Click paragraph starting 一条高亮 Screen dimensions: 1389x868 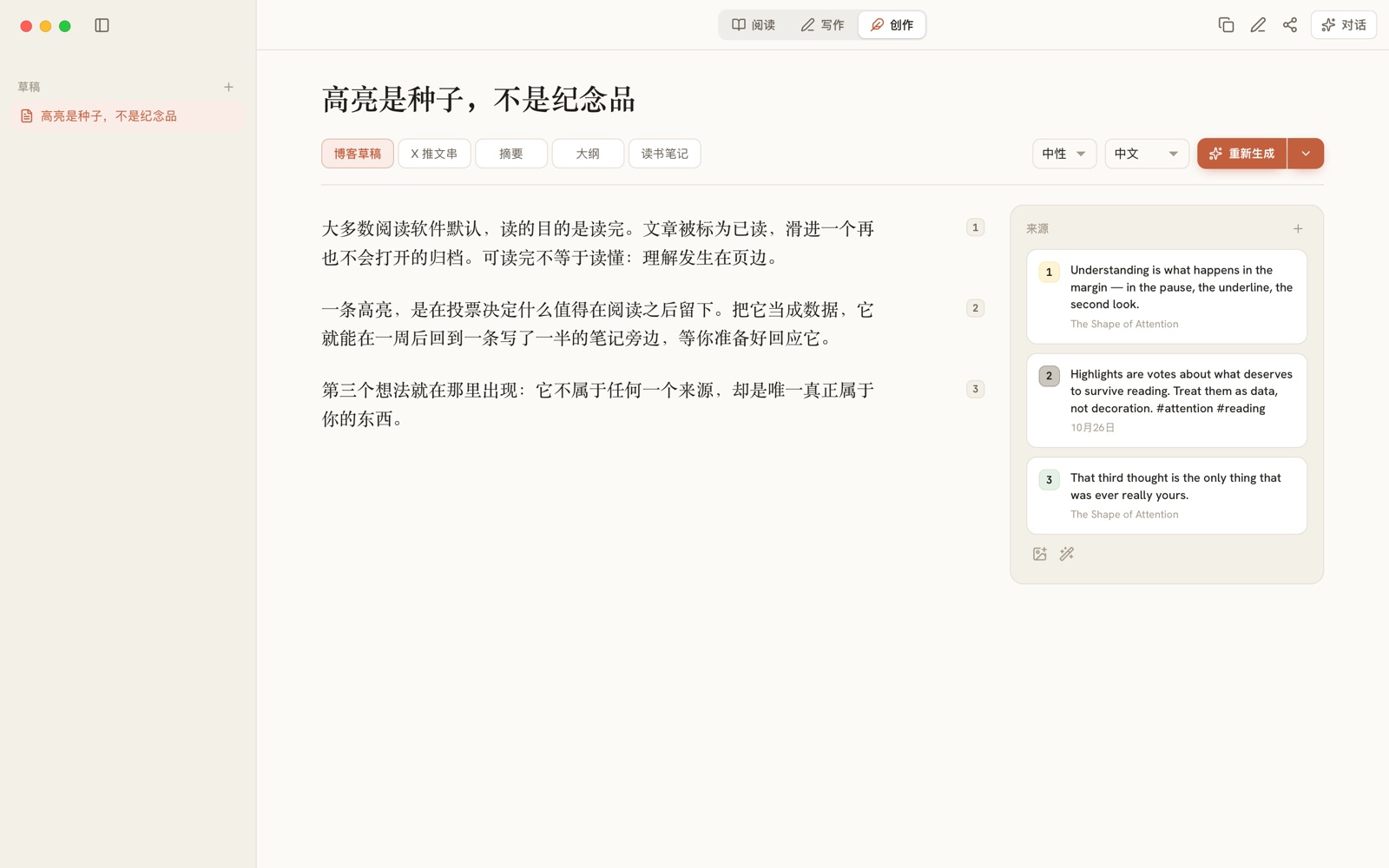tap(598, 324)
